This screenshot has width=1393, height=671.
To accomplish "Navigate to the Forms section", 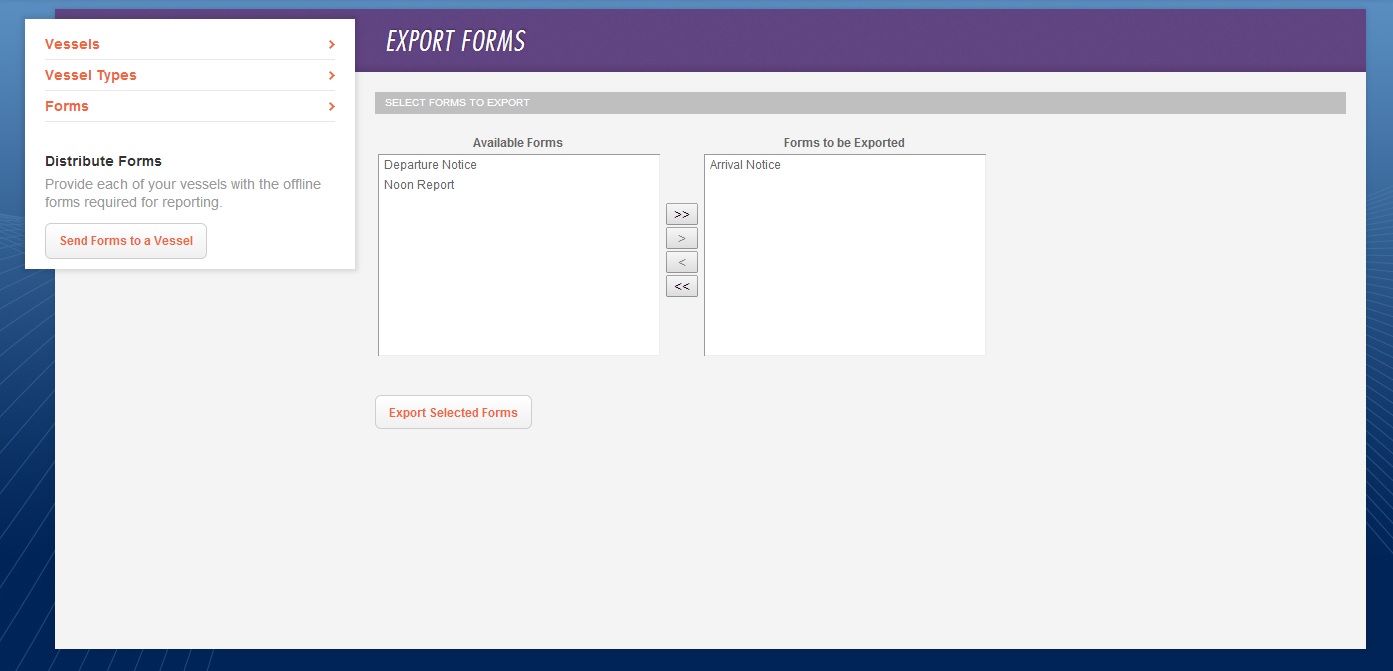I will tap(66, 106).
